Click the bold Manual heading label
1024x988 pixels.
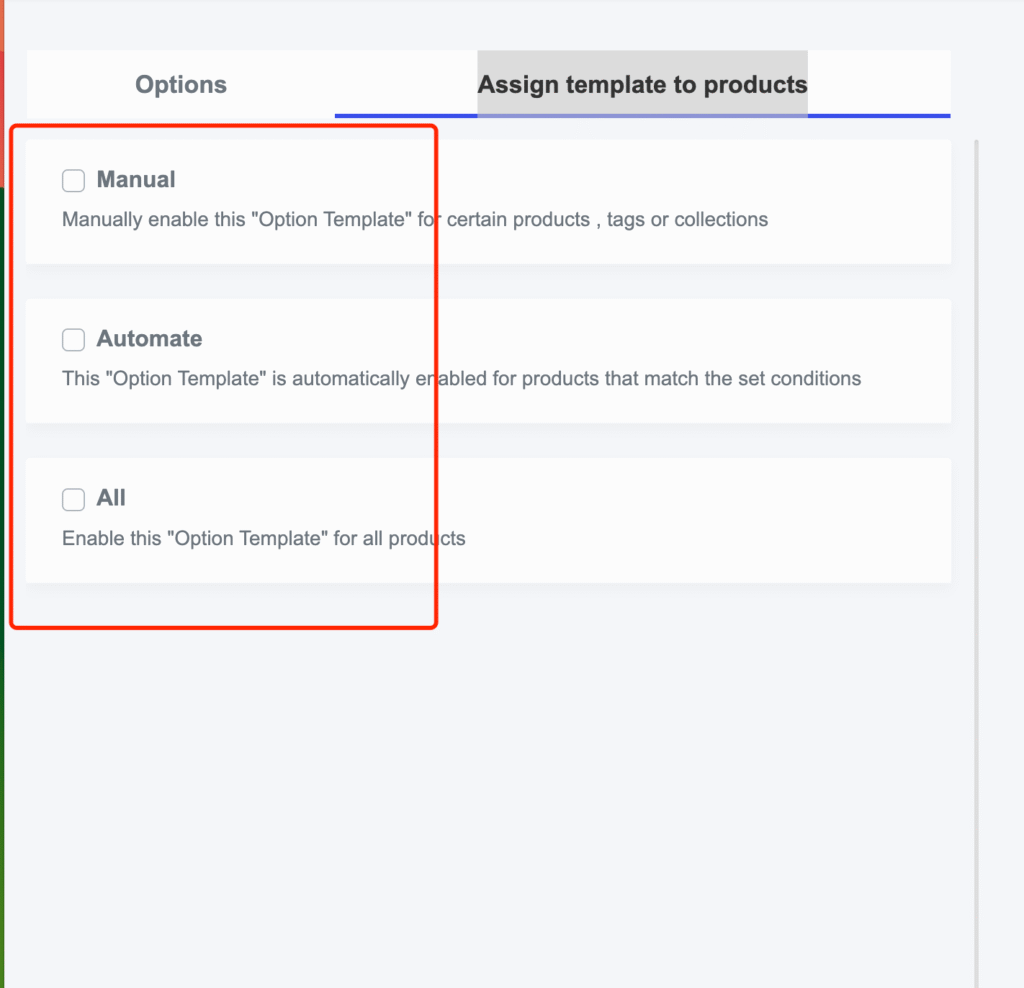(x=136, y=180)
